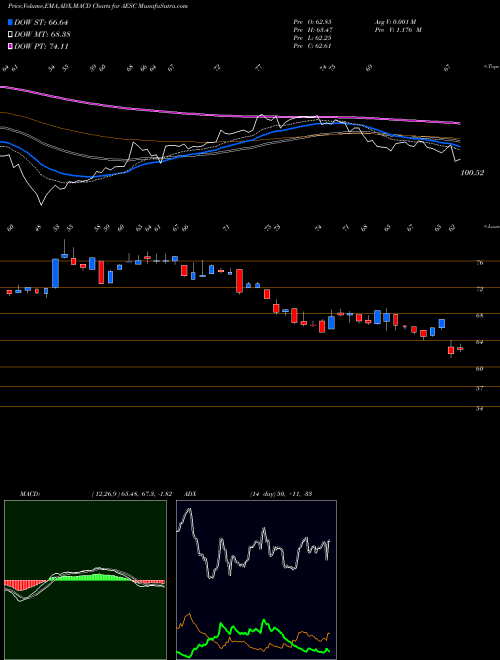Click the 'ADX' panel heading

pyautogui.click(x=190, y=494)
